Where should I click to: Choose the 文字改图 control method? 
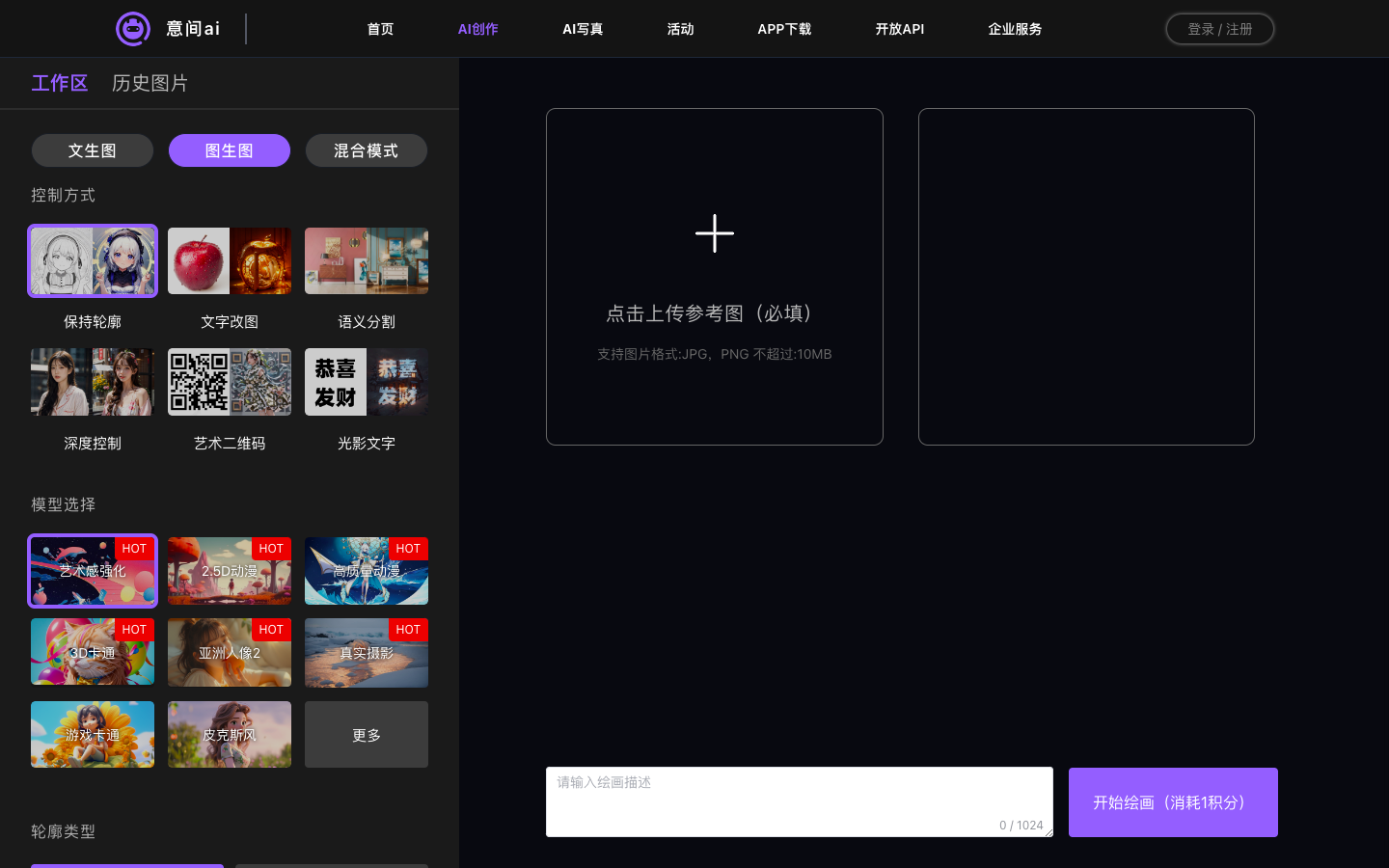click(229, 260)
